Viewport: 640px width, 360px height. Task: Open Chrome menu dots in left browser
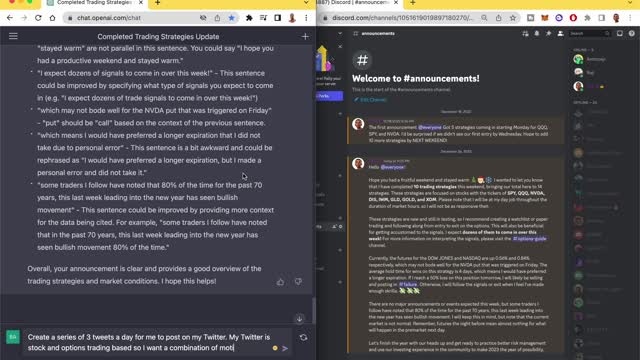306,18
